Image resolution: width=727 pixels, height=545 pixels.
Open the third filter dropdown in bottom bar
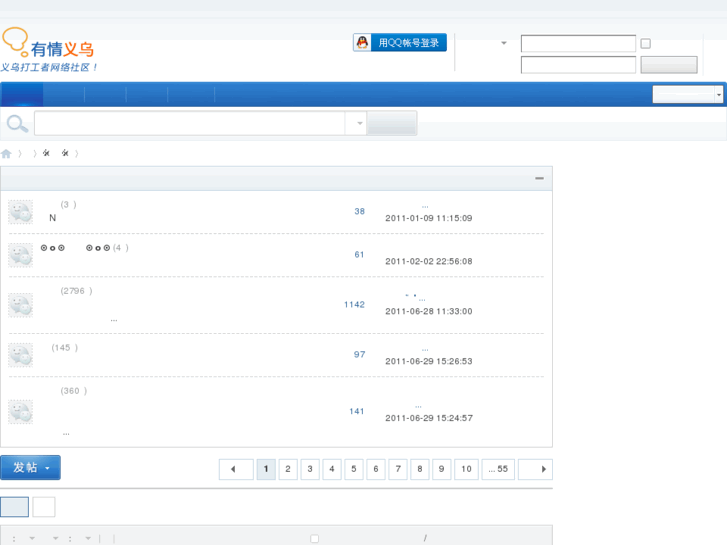pos(88,539)
